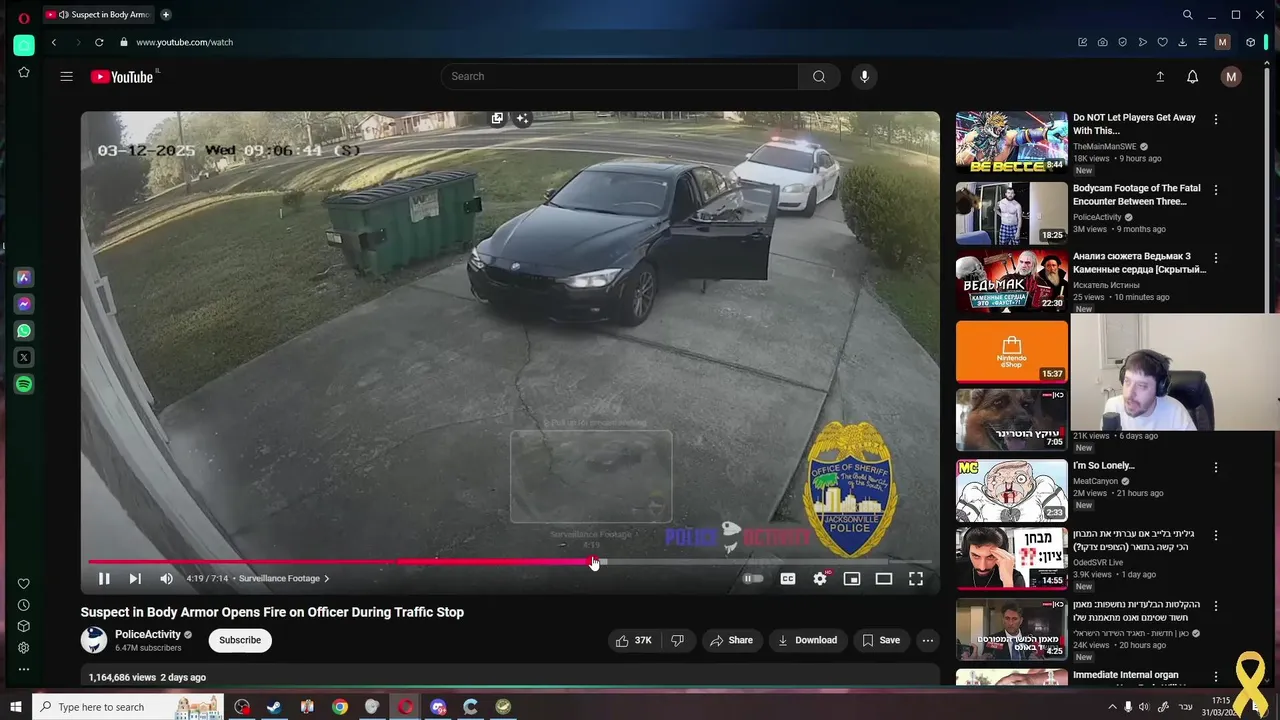Open WhatsApp in Opera sidebar
1280x720 pixels.
click(x=24, y=331)
